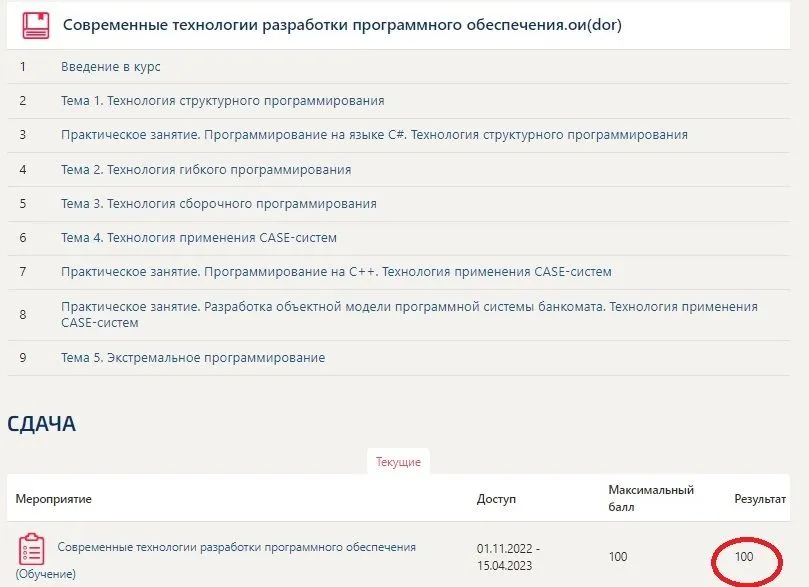Image resolution: width=809 pixels, height=587 pixels.
Task: Click the clipboard checklist icon beside Обучение
Action: click(31, 549)
